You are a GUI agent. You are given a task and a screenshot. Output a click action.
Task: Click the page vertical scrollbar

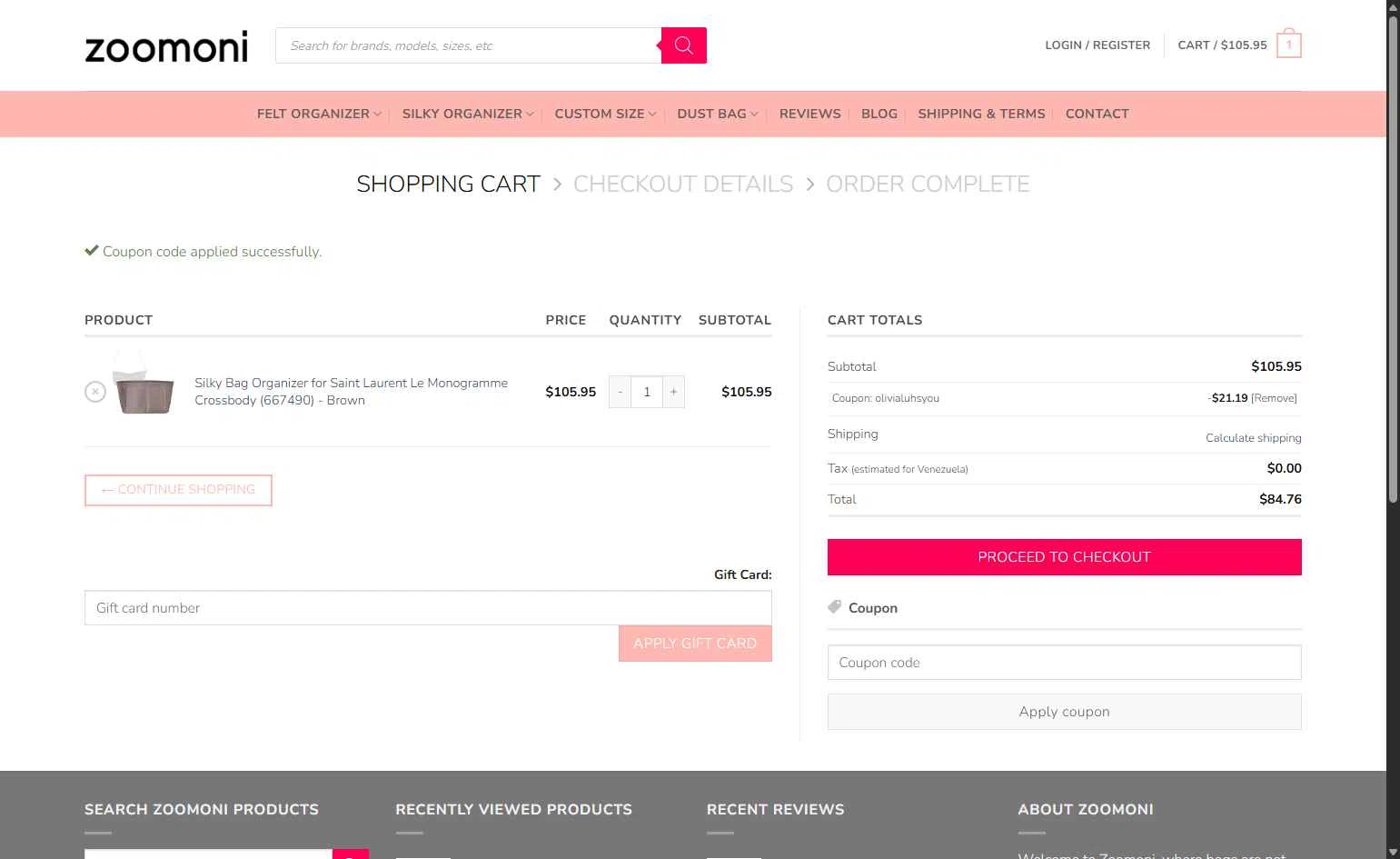pyautogui.click(x=1393, y=259)
